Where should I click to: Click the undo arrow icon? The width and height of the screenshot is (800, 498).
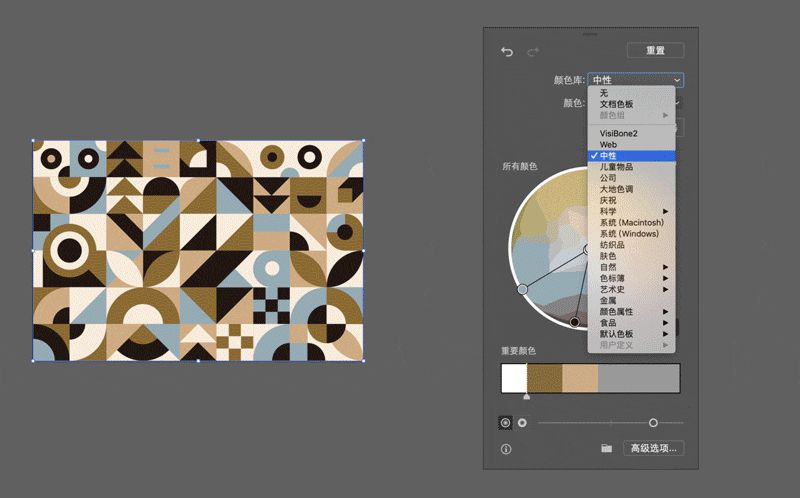pos(507,52)
